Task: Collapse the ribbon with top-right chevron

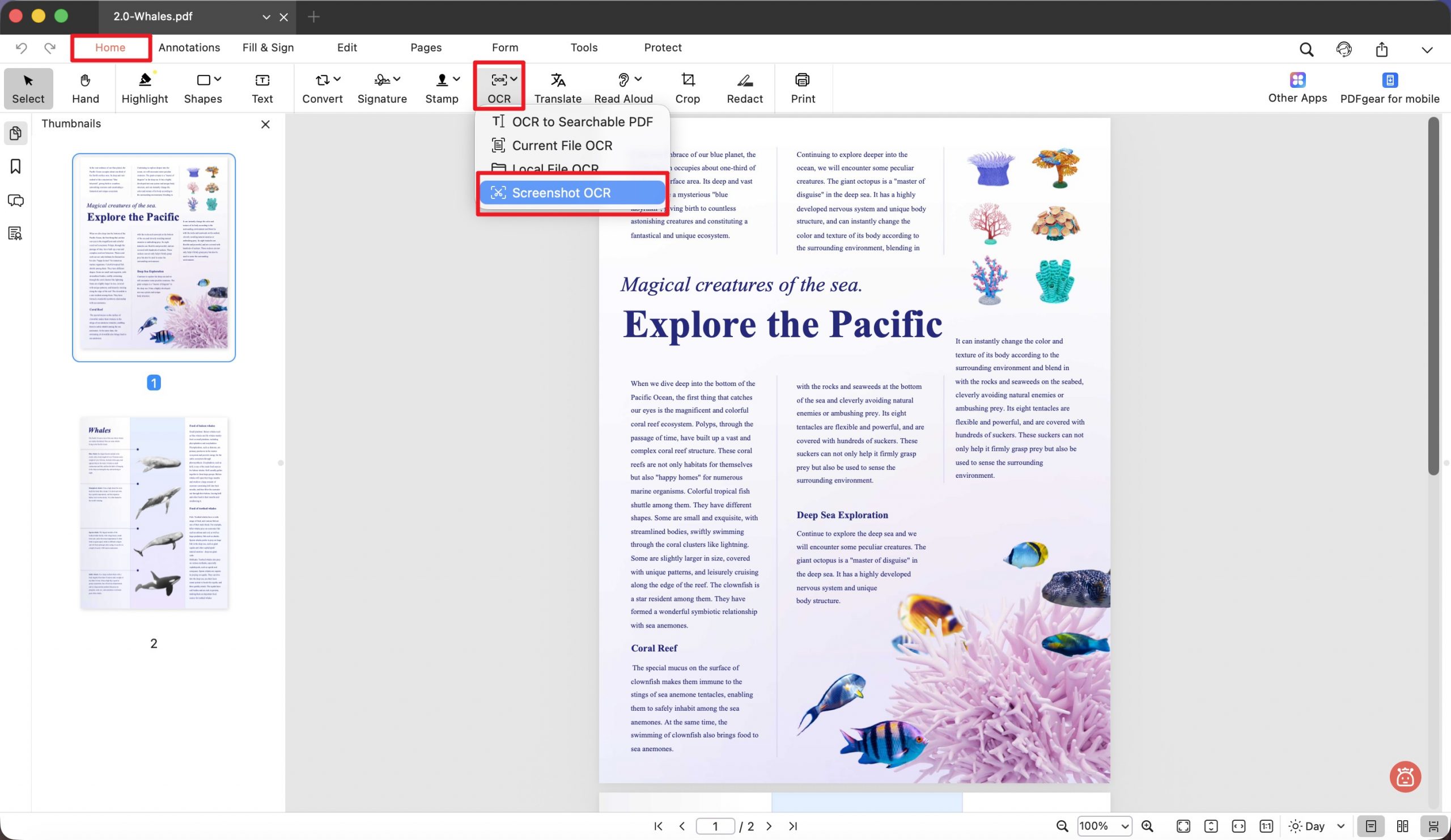Action: (1426, 49)
